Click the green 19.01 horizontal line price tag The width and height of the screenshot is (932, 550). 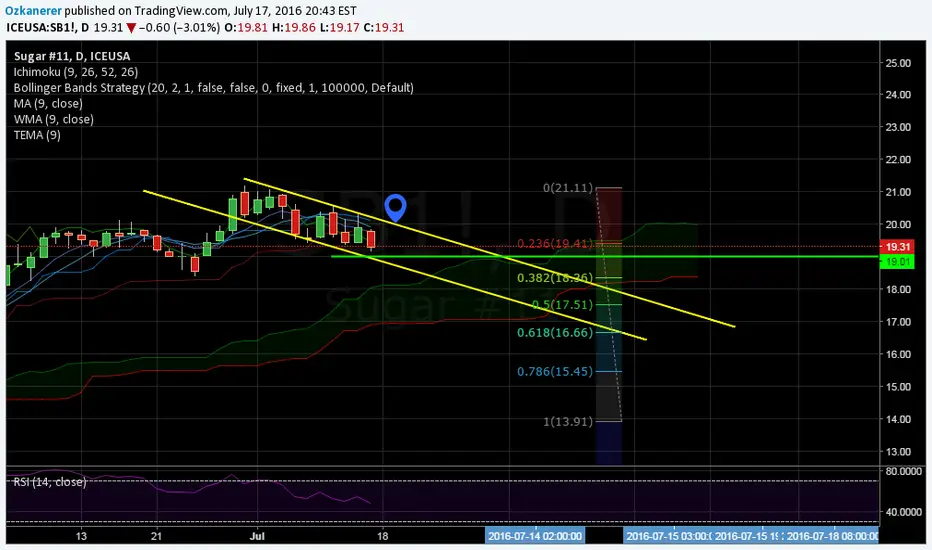[898, 262]
